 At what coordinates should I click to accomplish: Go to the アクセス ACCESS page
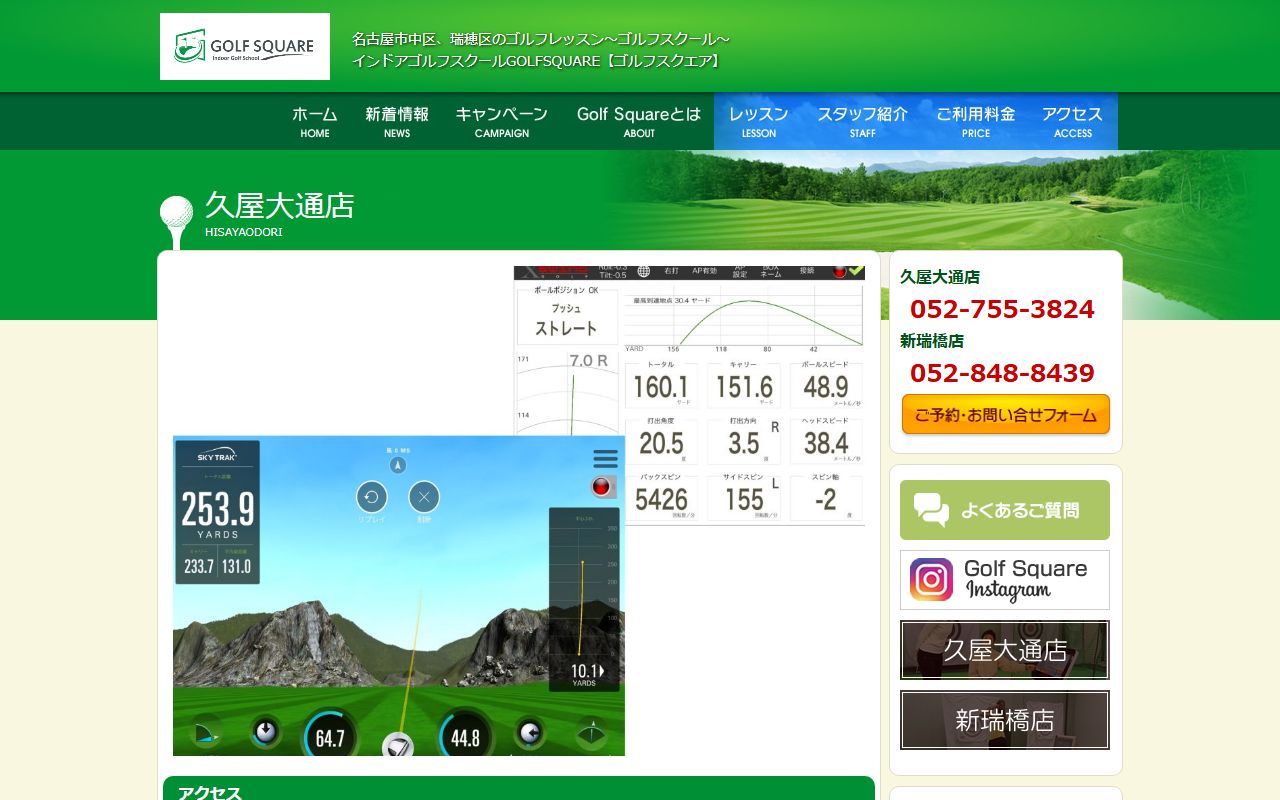(1073, 122)
